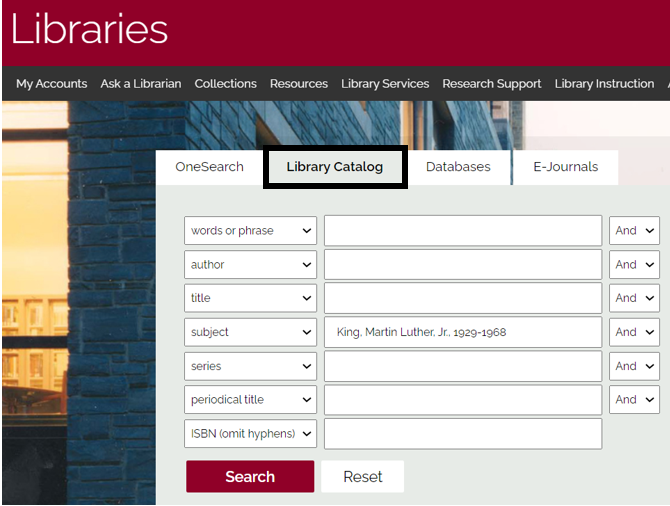This screenshot has width=670, height=506.
Task: Click the periodical title text field
Action: coord(463,400)
